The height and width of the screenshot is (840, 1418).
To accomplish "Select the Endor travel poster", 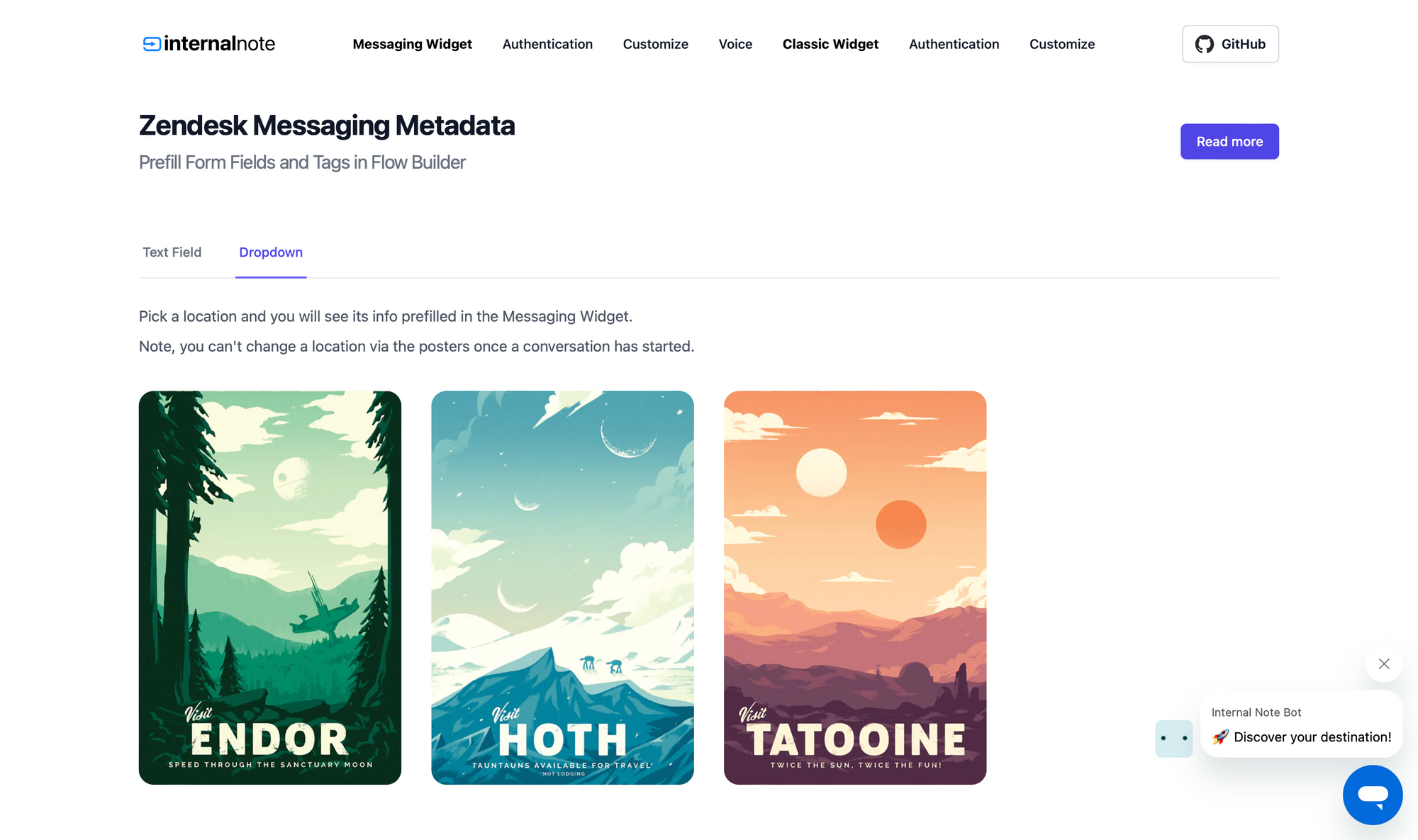I will pyautogui.click(x=270, y=588).
